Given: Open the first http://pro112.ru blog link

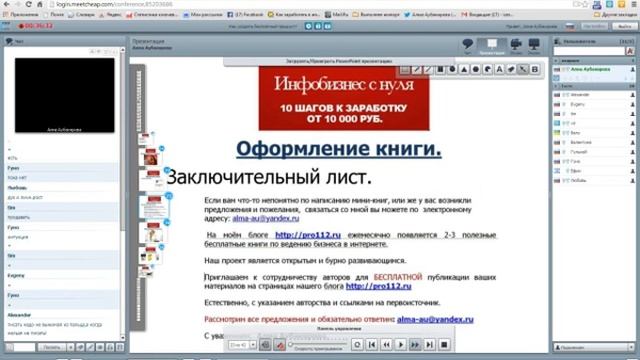Looking at the screenshot, I should 308,235.
